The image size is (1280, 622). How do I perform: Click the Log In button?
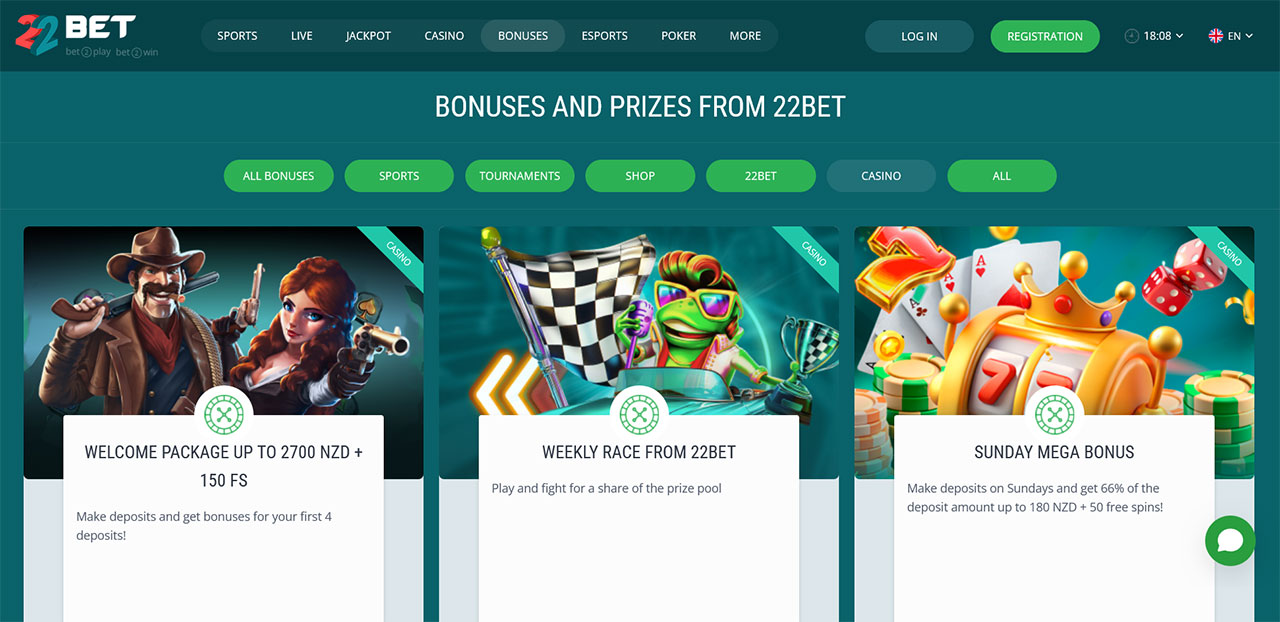pyautogui.click(x=919, y=36)
